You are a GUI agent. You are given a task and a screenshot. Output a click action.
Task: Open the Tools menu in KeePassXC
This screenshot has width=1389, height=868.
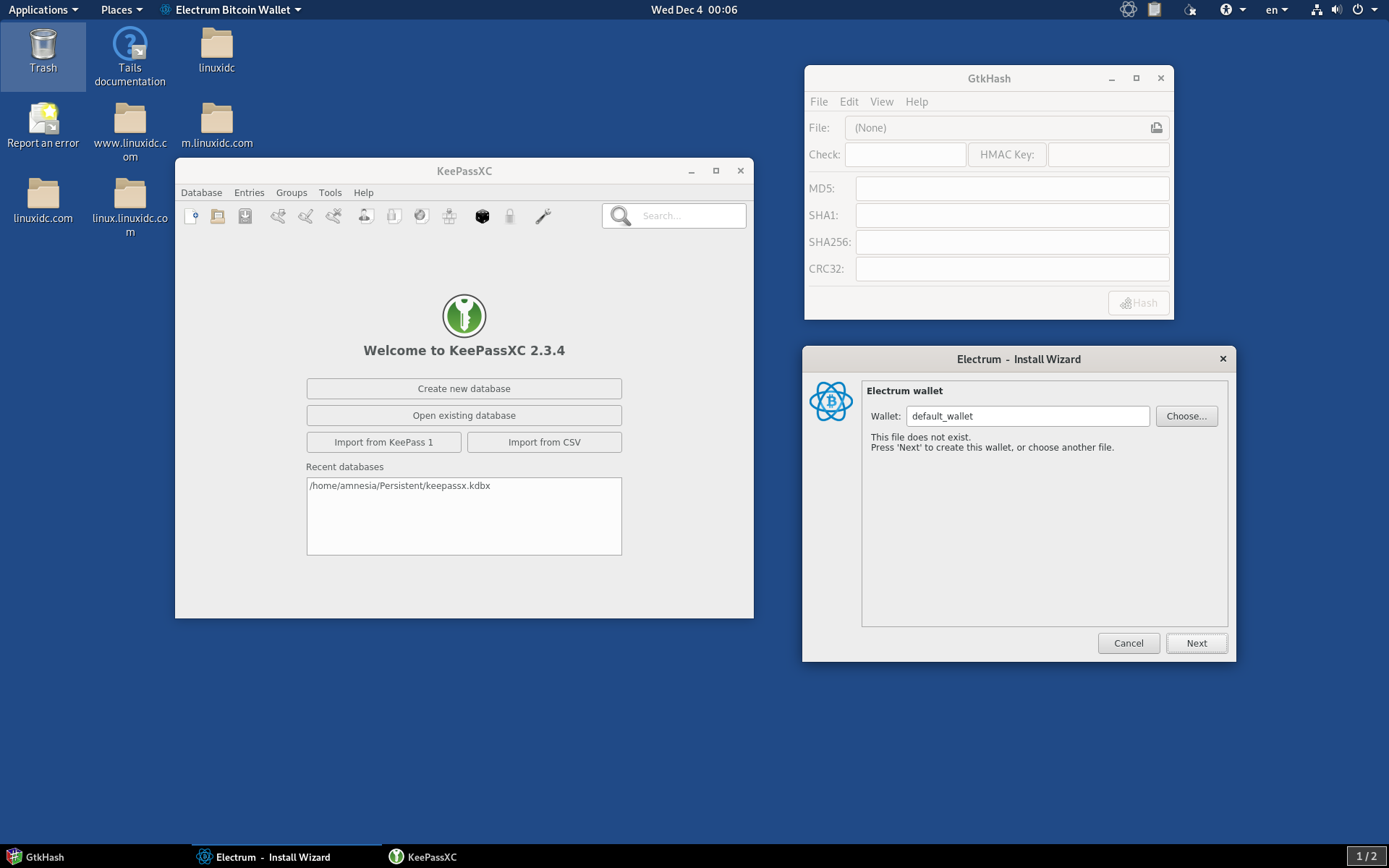click(x=330, y=192)
